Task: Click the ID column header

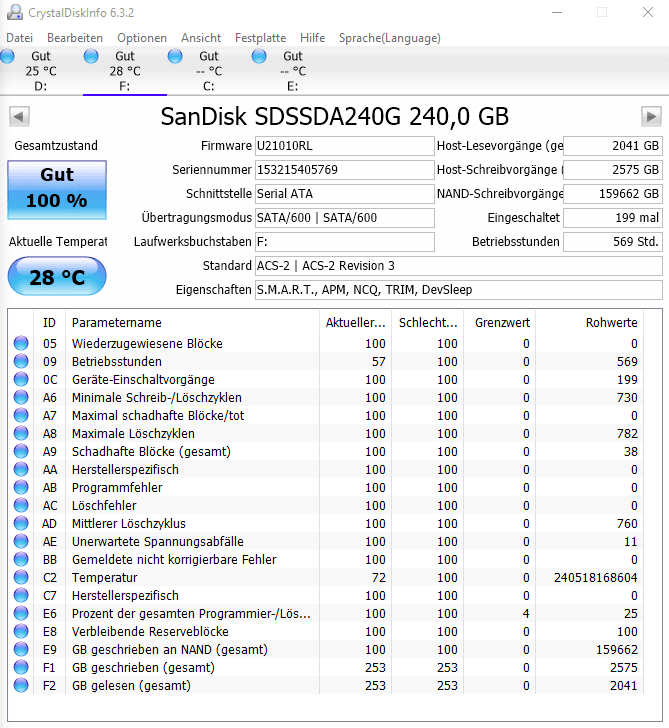Action: tap(49, 323)
